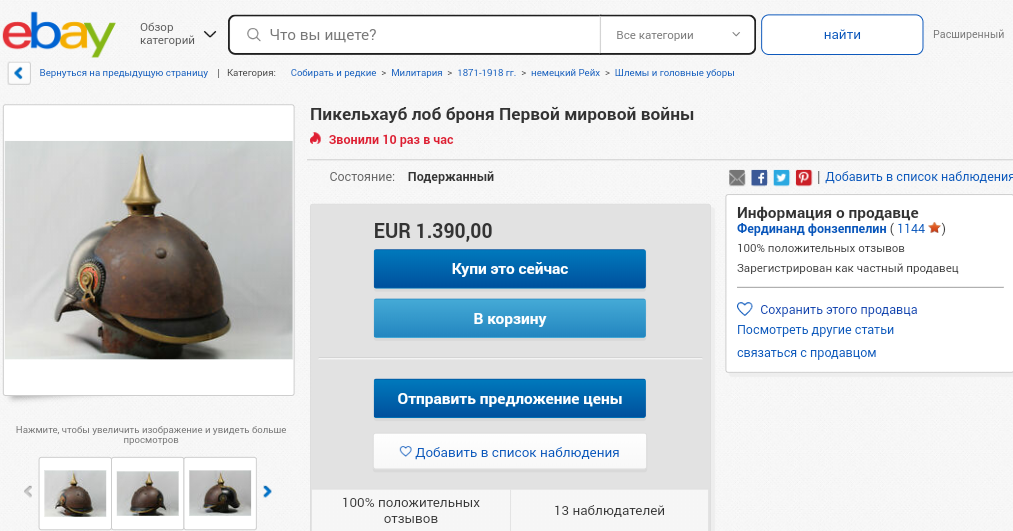The height and width of the screenshot is (531, 1013).
Task: Show next thumbnails with blue right arrow
Action: [x=267, y=492]
